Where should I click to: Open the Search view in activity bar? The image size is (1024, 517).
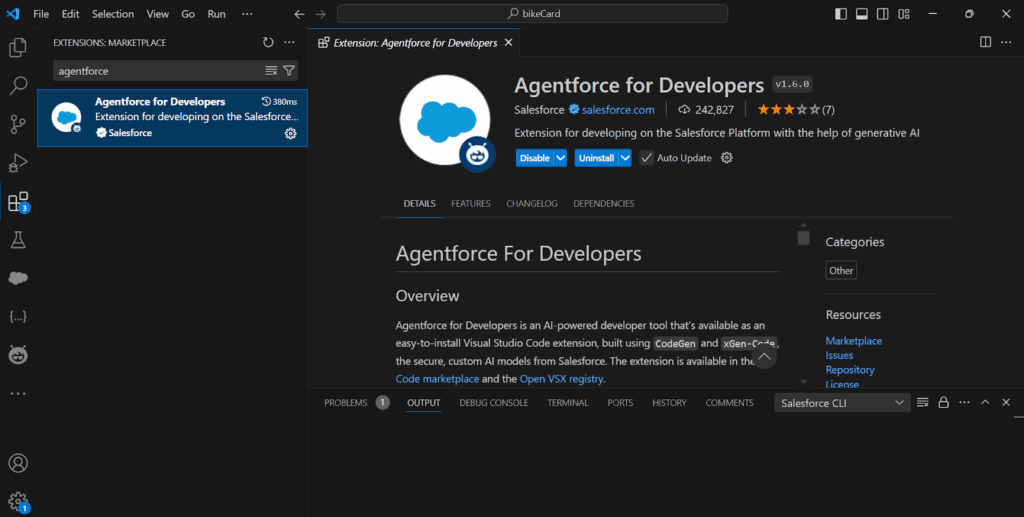point(18,86)
